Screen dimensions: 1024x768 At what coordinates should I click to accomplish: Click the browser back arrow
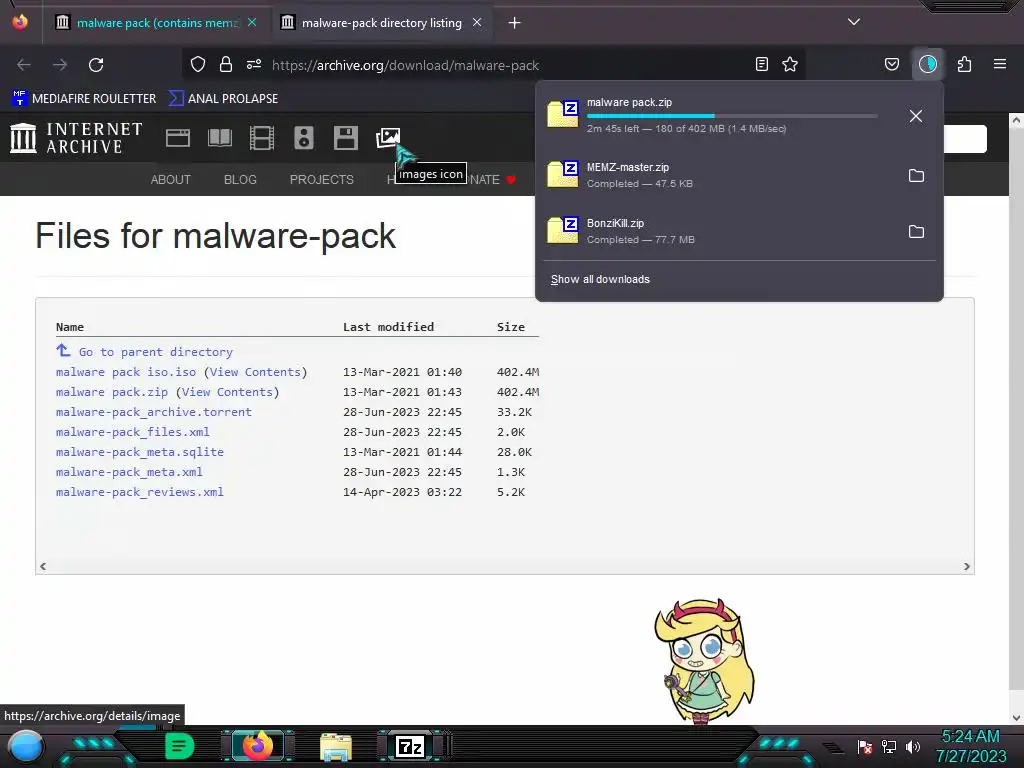tap(24, 65)
